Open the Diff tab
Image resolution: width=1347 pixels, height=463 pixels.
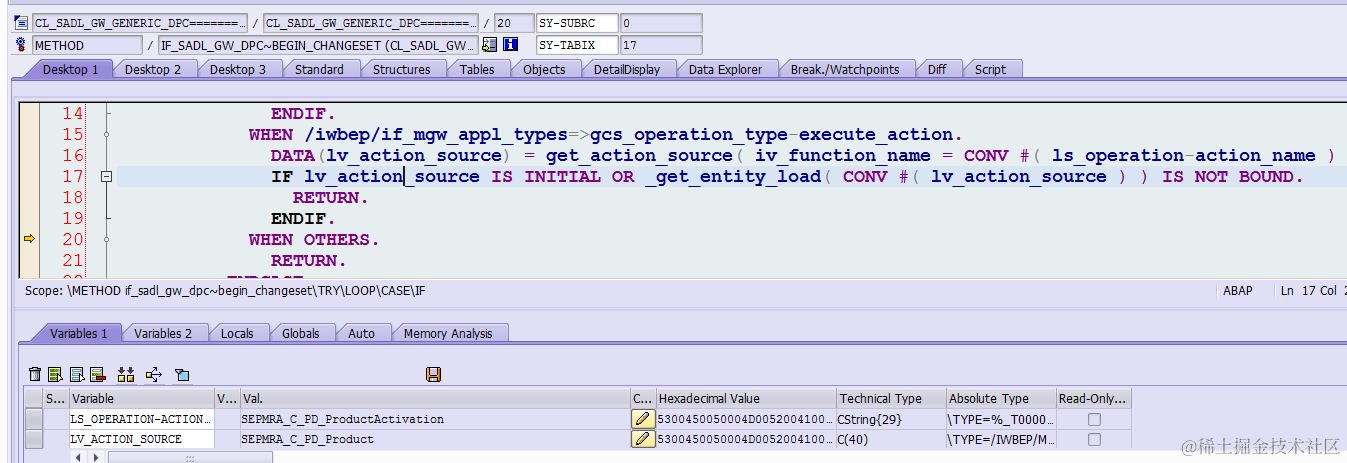tap(937, 69)
